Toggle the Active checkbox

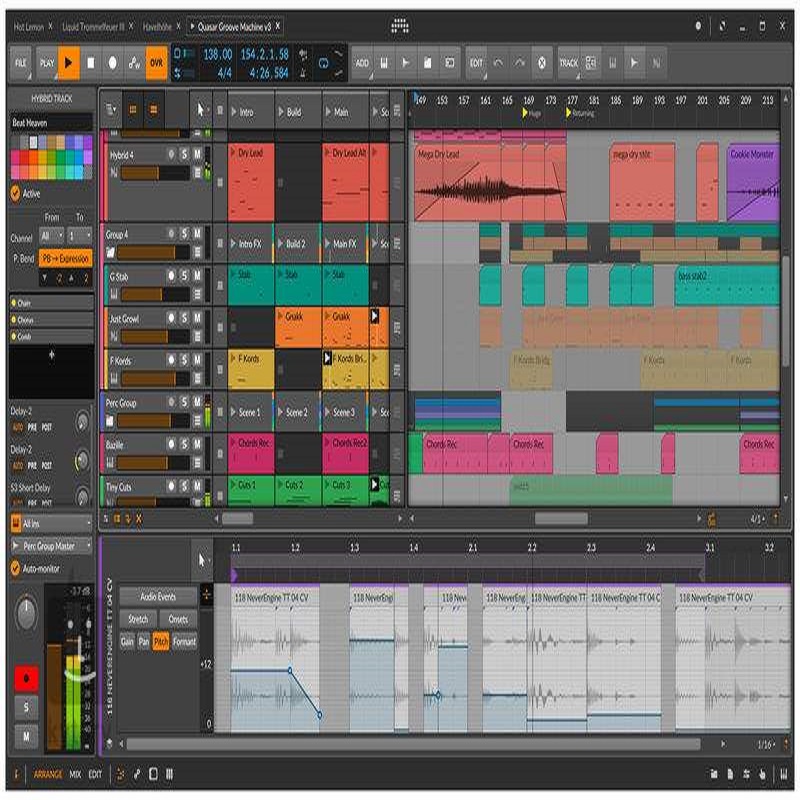tap(16, 193)
